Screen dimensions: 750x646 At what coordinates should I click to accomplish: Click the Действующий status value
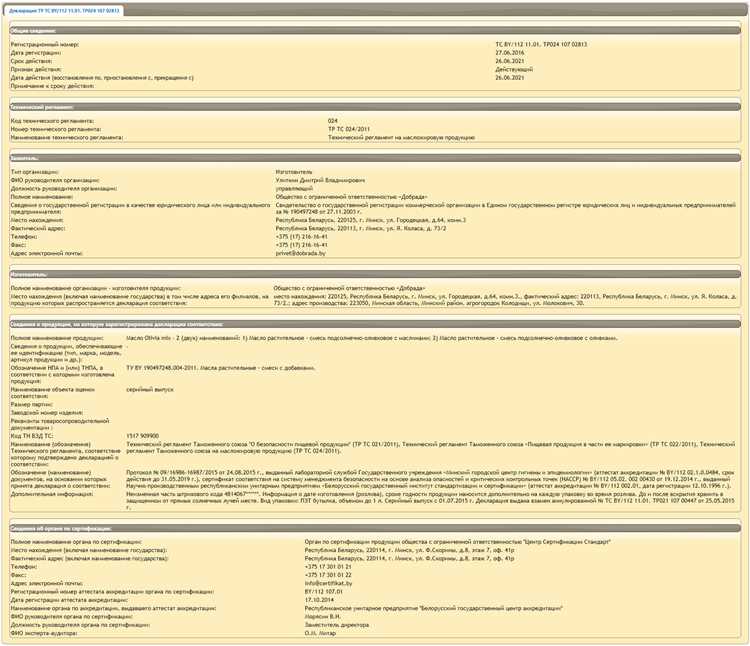tap(515, 69)
